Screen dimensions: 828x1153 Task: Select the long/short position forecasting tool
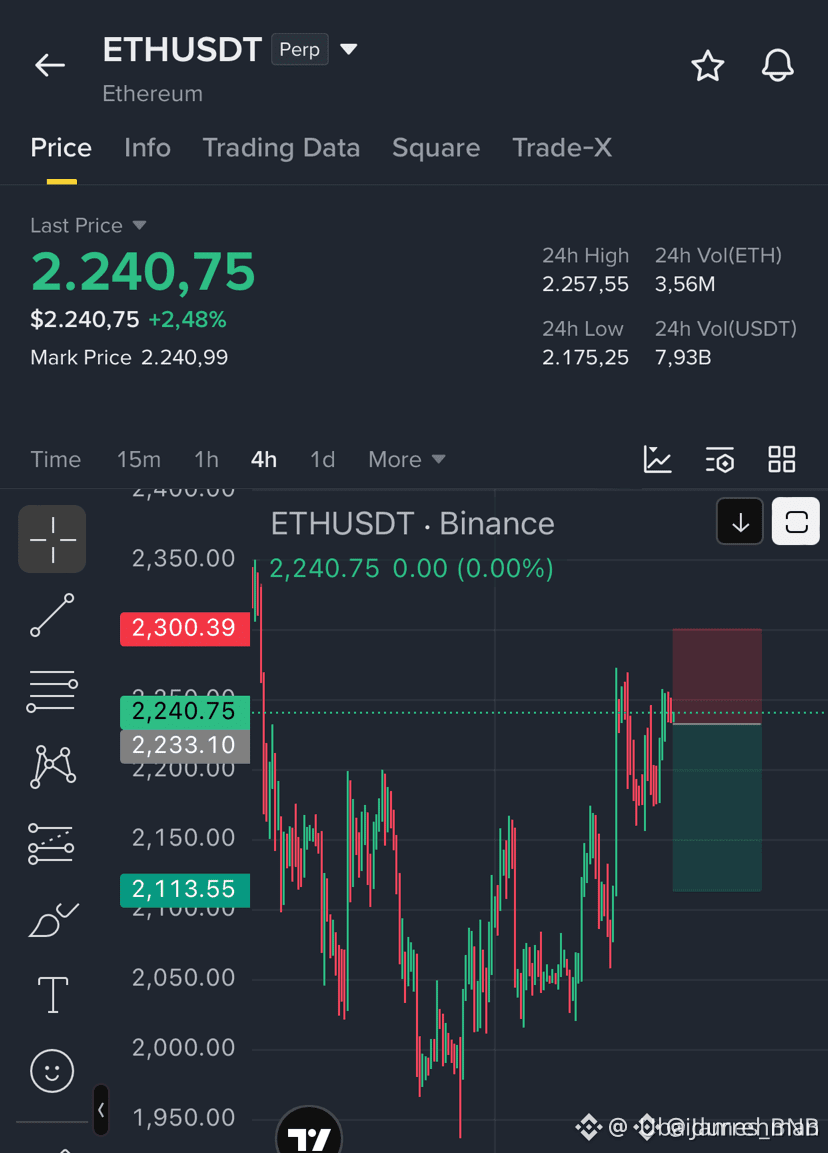[x=51, y=843]
